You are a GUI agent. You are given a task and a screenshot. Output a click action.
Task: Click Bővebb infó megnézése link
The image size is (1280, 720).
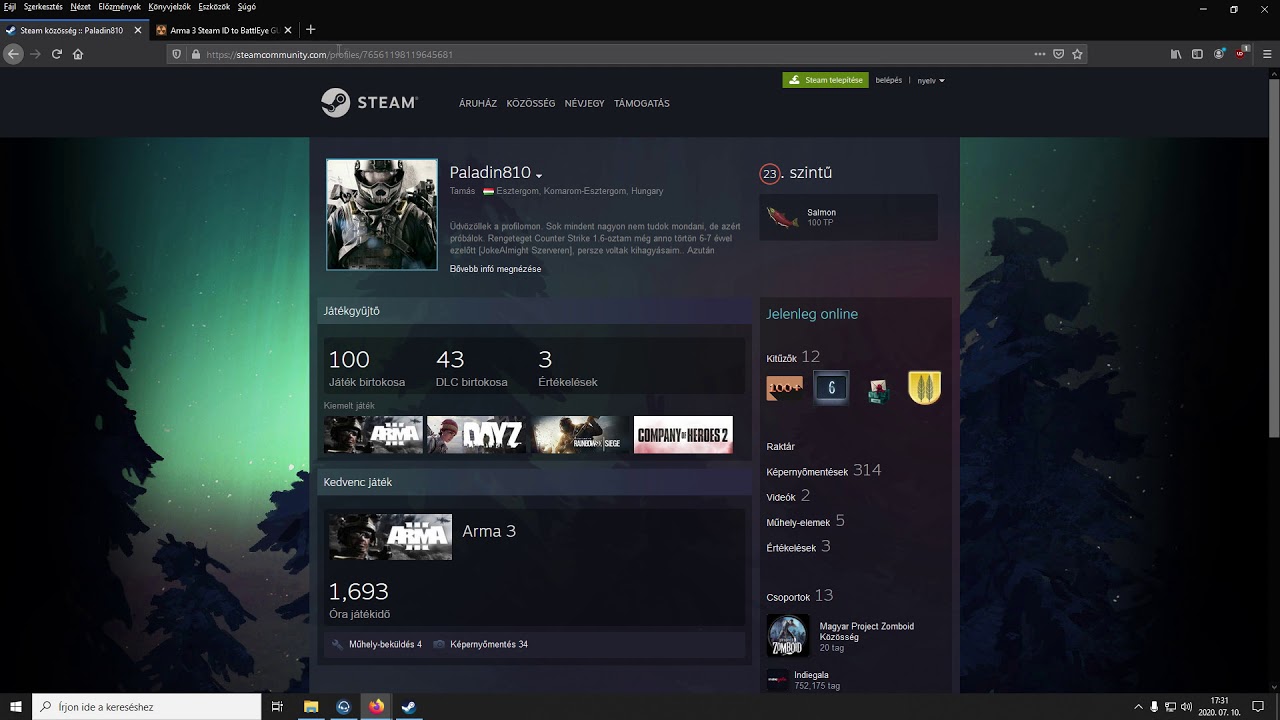tap(496, 269)
